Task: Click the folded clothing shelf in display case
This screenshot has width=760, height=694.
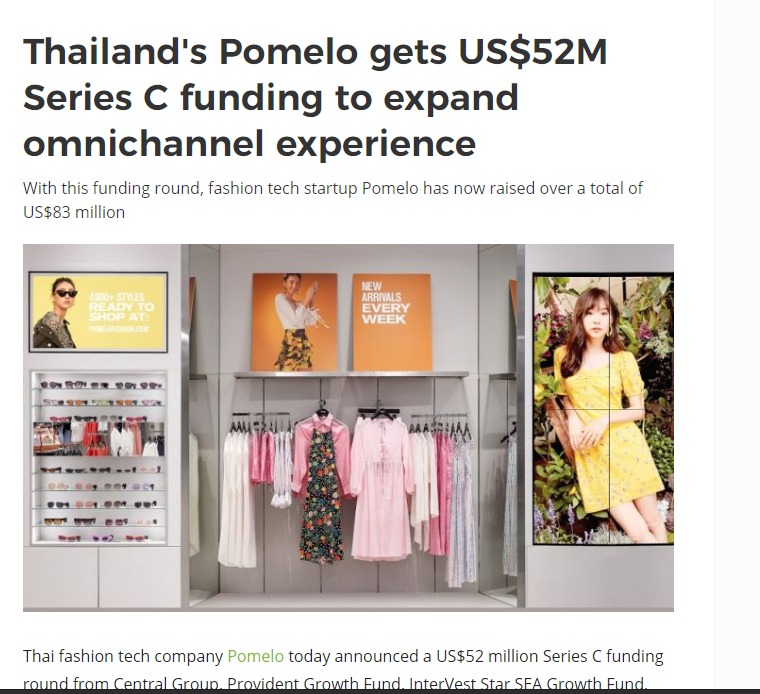Action: tap(99, 439)
